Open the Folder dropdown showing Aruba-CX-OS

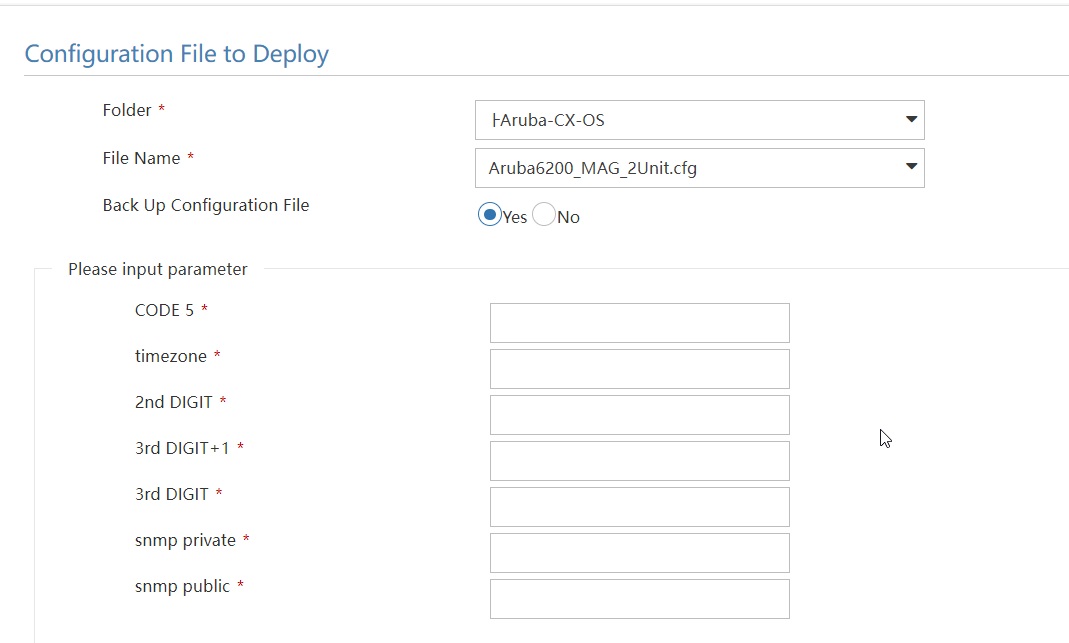tap(699, 120)
